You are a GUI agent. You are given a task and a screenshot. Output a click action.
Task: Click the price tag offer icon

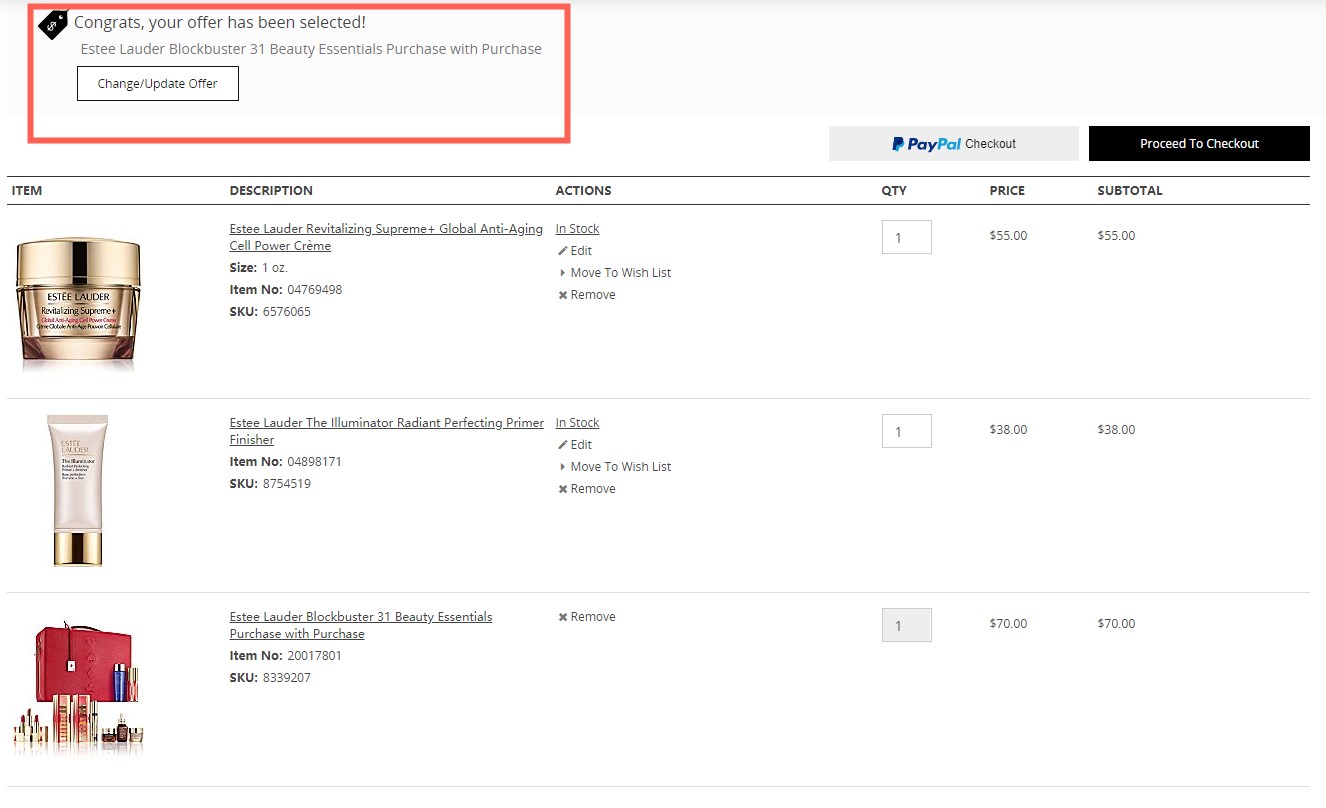coord(53,24)
